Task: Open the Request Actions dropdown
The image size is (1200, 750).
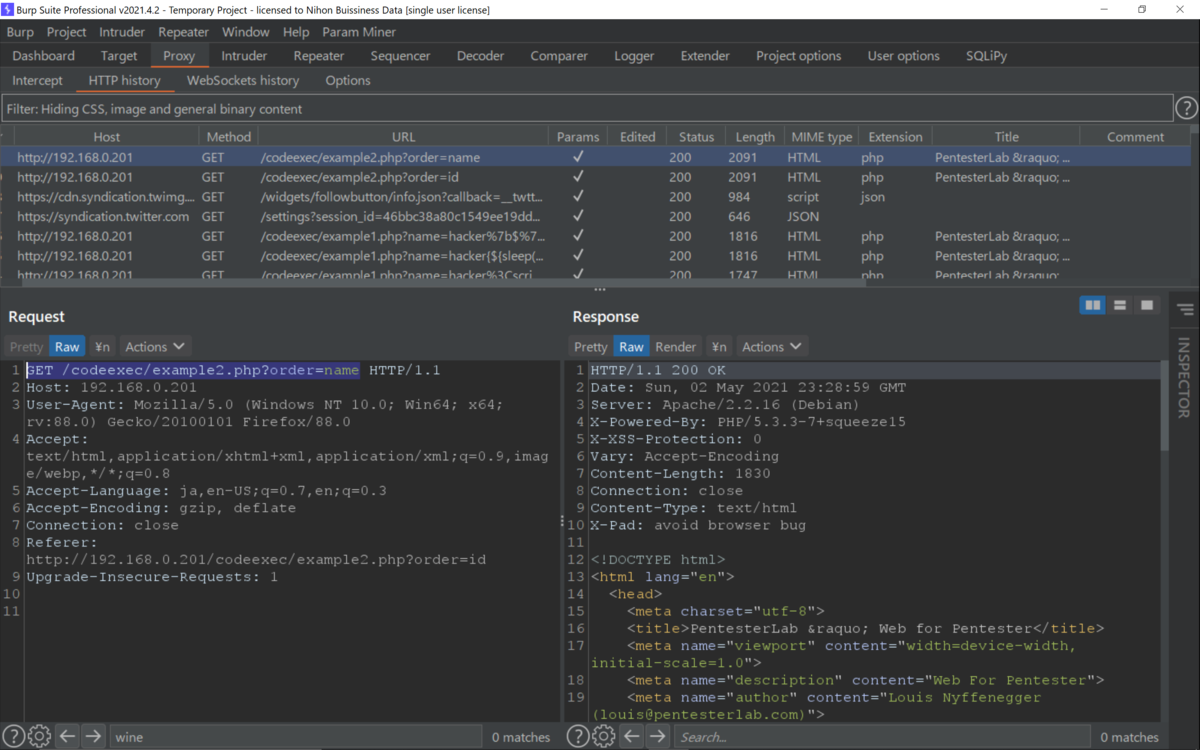Action: [155, 347]
